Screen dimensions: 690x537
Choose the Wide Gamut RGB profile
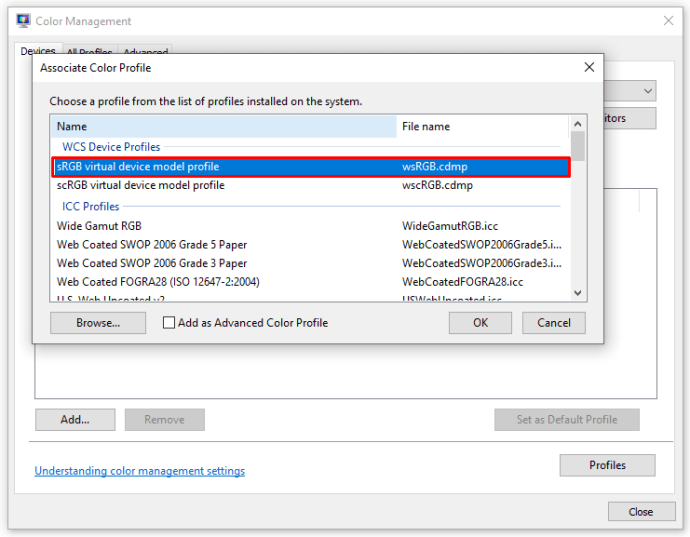point(99,226)
